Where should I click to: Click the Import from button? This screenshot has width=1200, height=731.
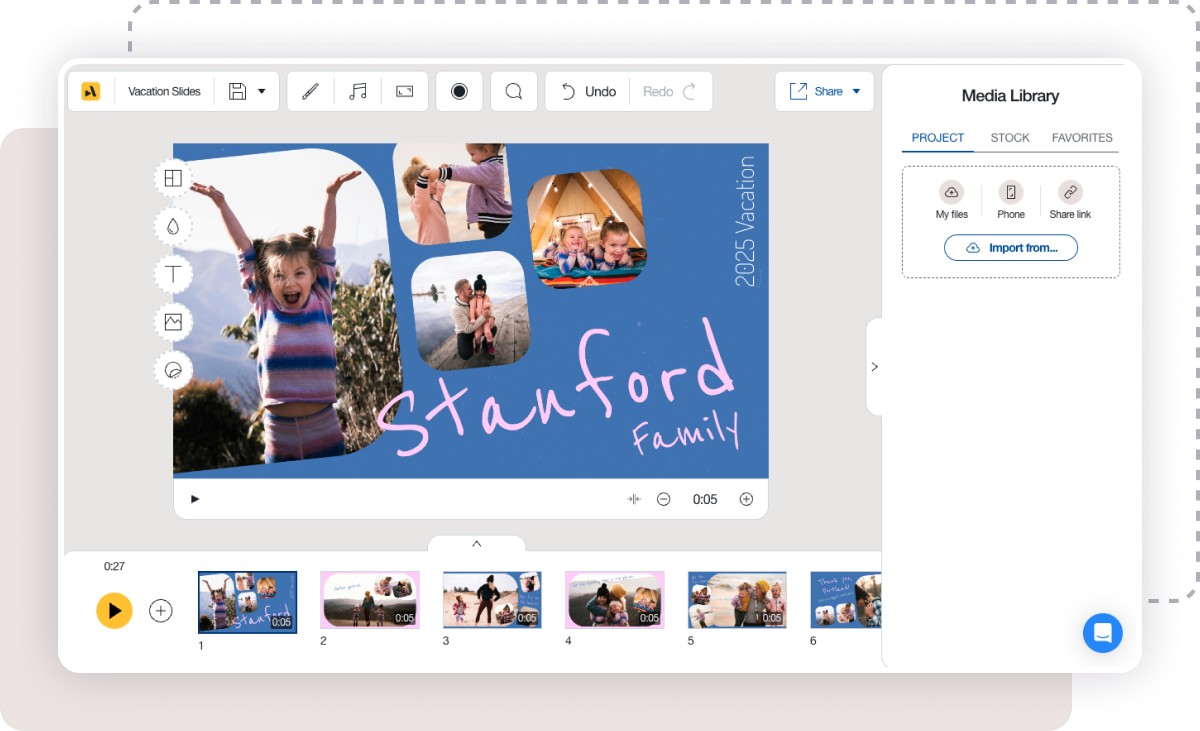pyautogui.click(x=1011, y=247)
